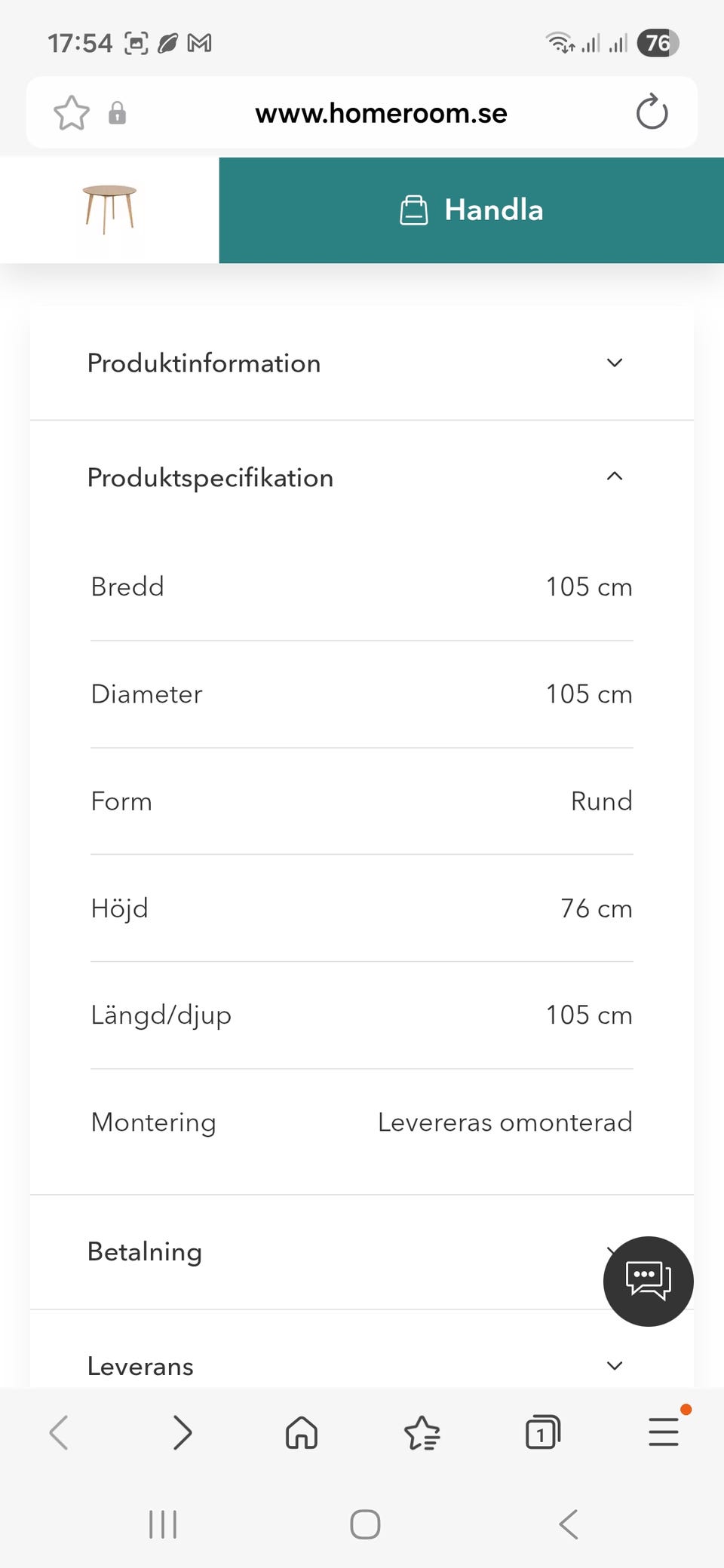The height and width of the screenshot is (1568, 724).
Task: Reload the page with refresh icon
Action: 652,112
